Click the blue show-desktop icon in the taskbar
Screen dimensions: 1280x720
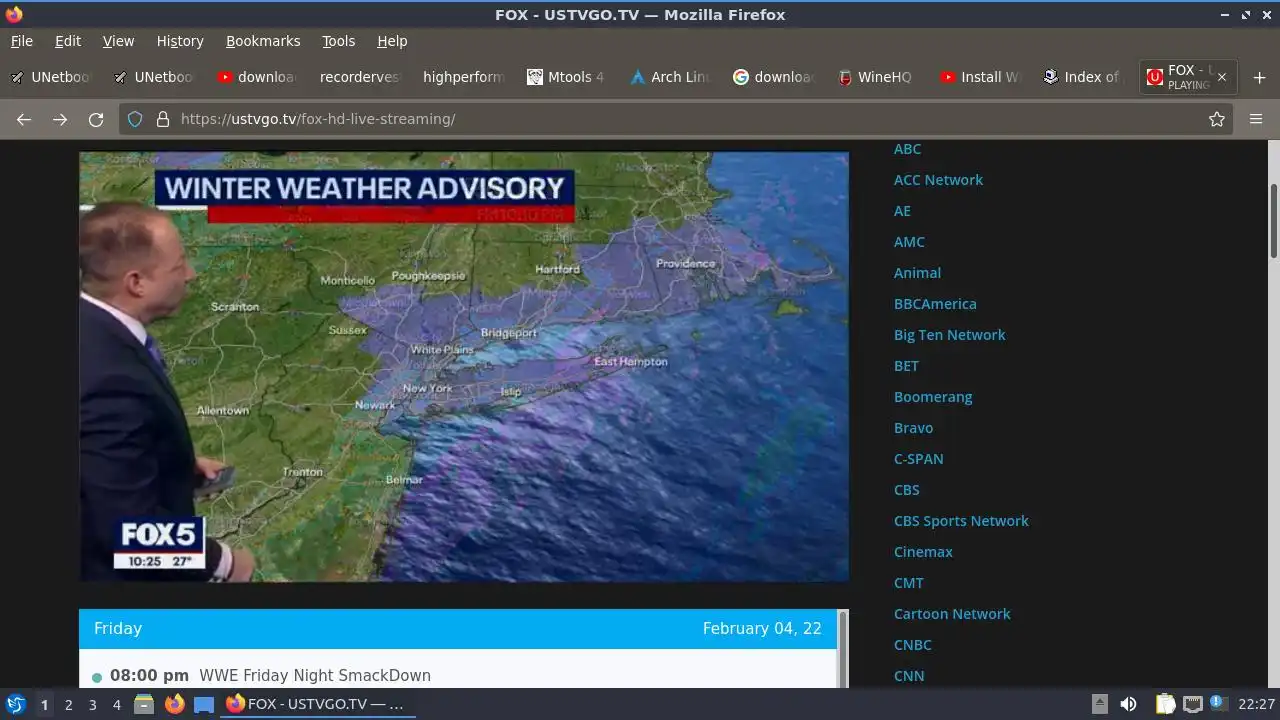204,704
